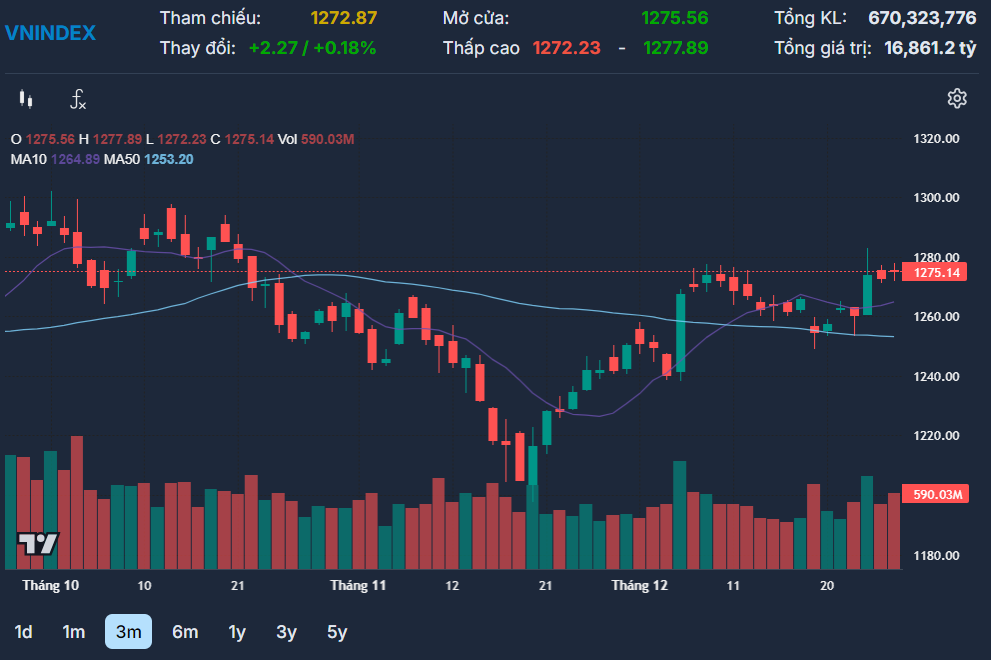Image resolution: width=991 pixels, height=660 pixels.
Task: Click the 1300.00 price axis label
Action: coord(936,198)
